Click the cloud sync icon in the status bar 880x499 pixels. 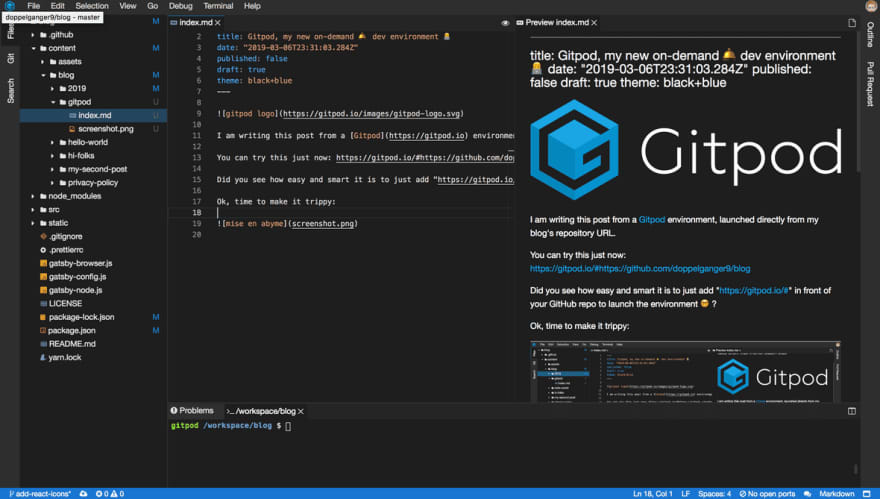[x=83, y=493]
